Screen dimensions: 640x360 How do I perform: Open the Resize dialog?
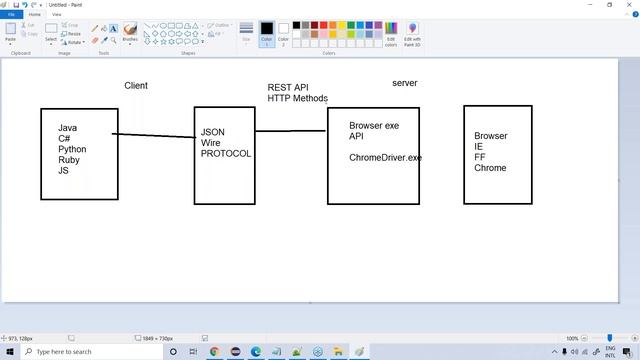[71, 34]
